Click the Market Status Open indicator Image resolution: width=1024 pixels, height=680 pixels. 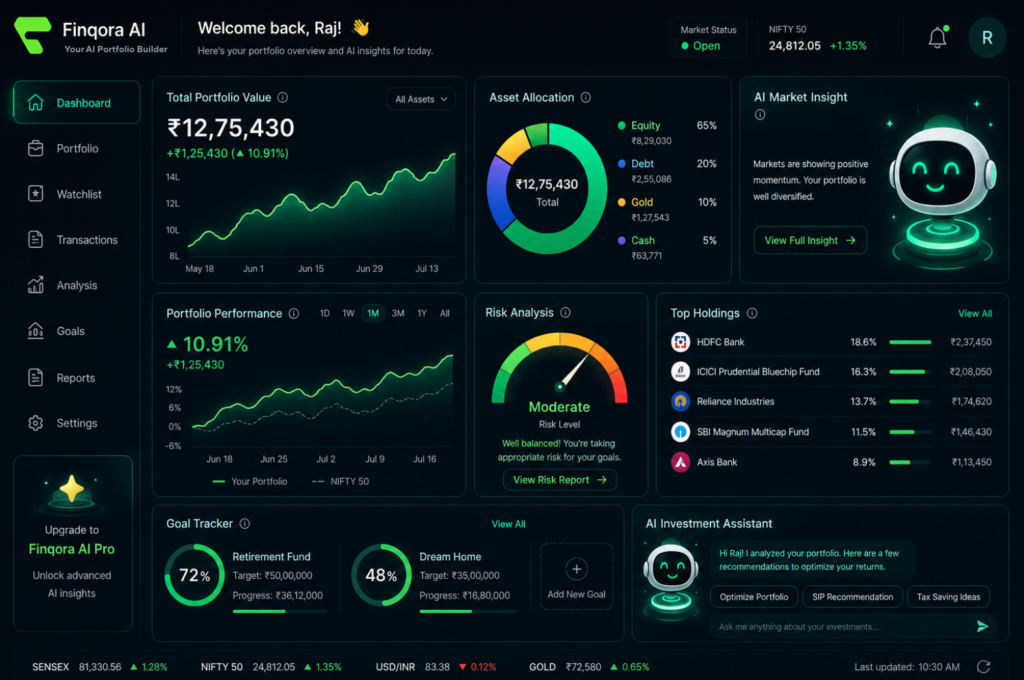point(708,38)
